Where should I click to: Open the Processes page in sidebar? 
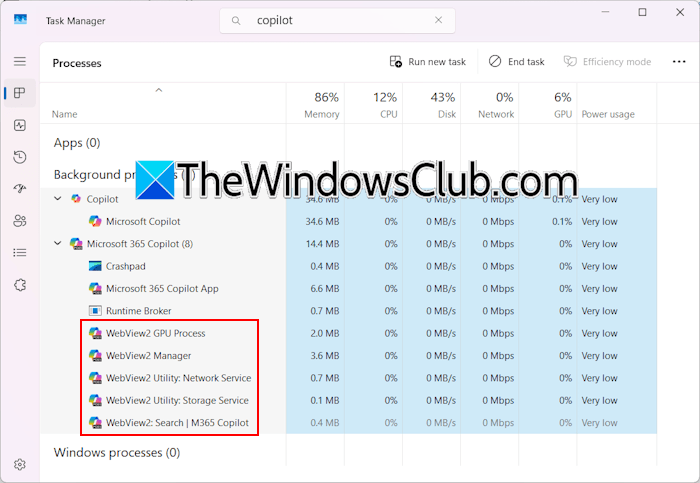point(20,93)
